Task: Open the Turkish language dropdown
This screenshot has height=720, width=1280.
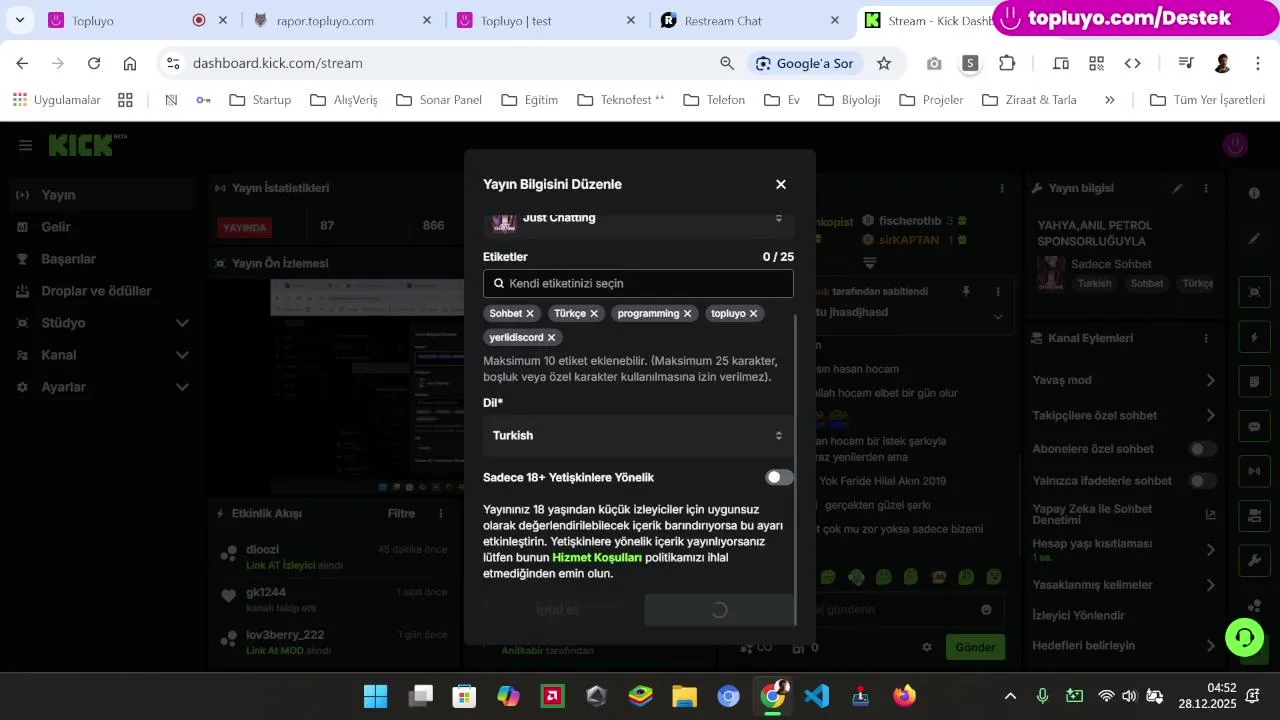Action: point(638,435)
